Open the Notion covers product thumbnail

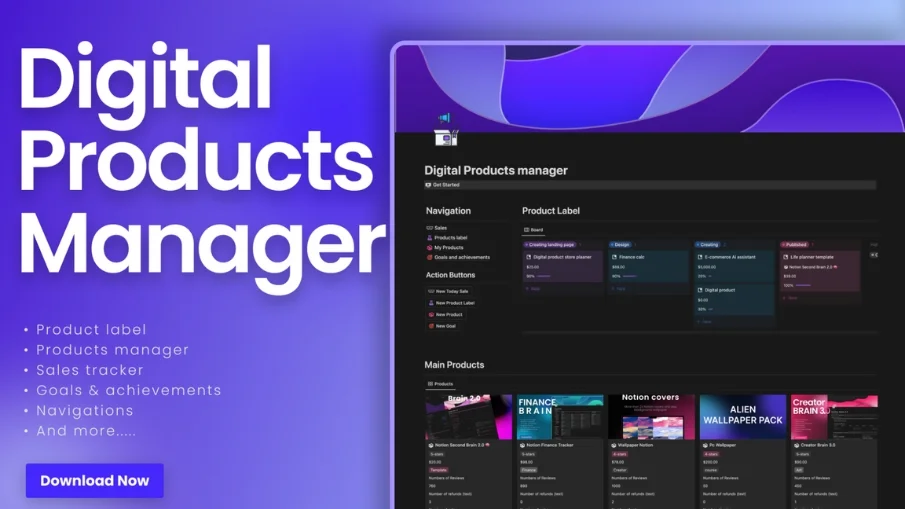click(x=652, y=417)
